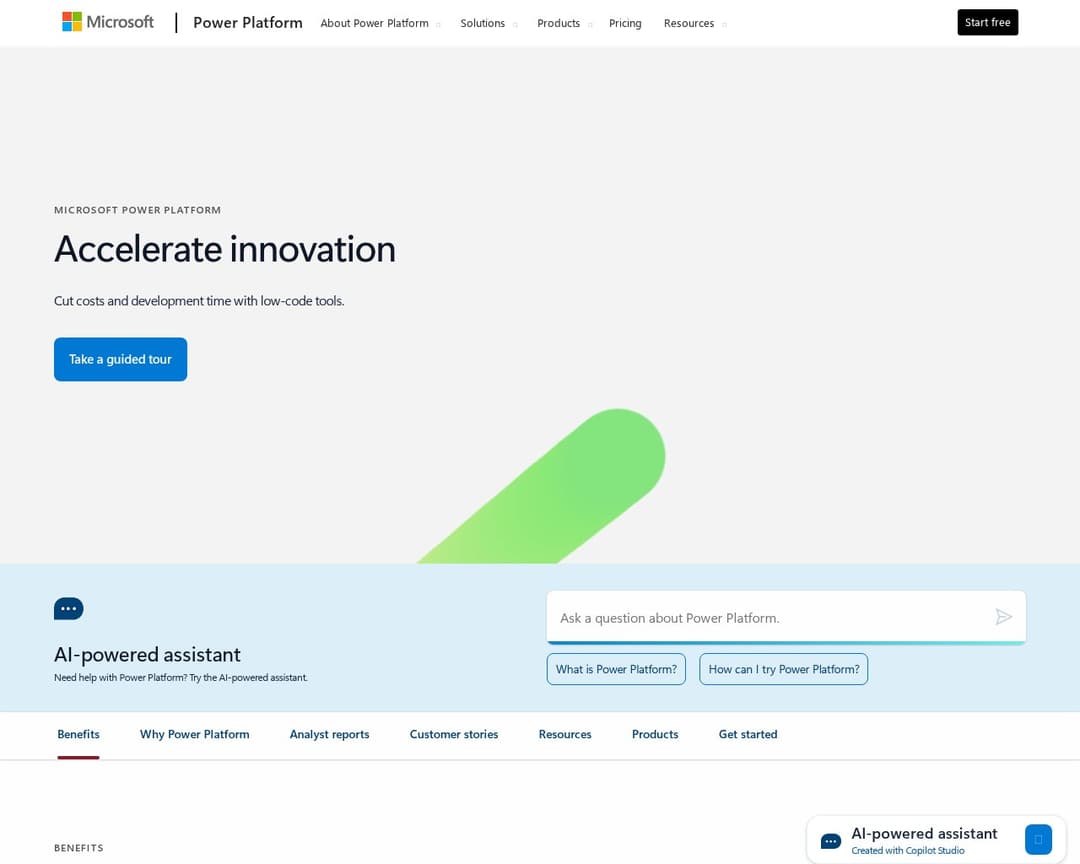Click the chat icon in floating assistant widget

831,841
